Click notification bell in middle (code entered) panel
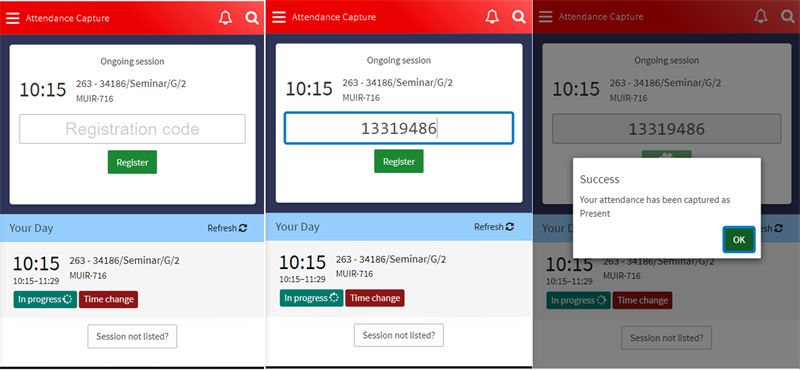 point(492,17)
